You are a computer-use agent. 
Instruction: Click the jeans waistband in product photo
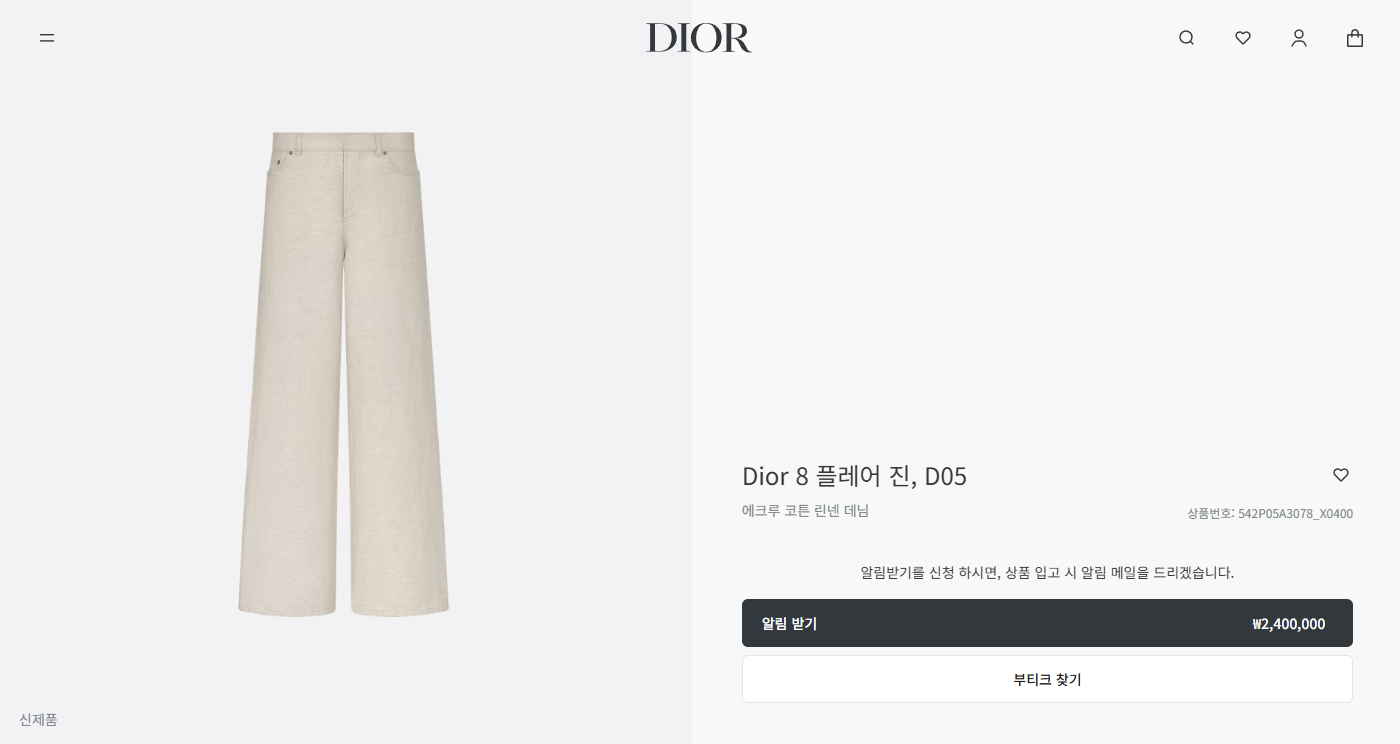click(343, 141)
